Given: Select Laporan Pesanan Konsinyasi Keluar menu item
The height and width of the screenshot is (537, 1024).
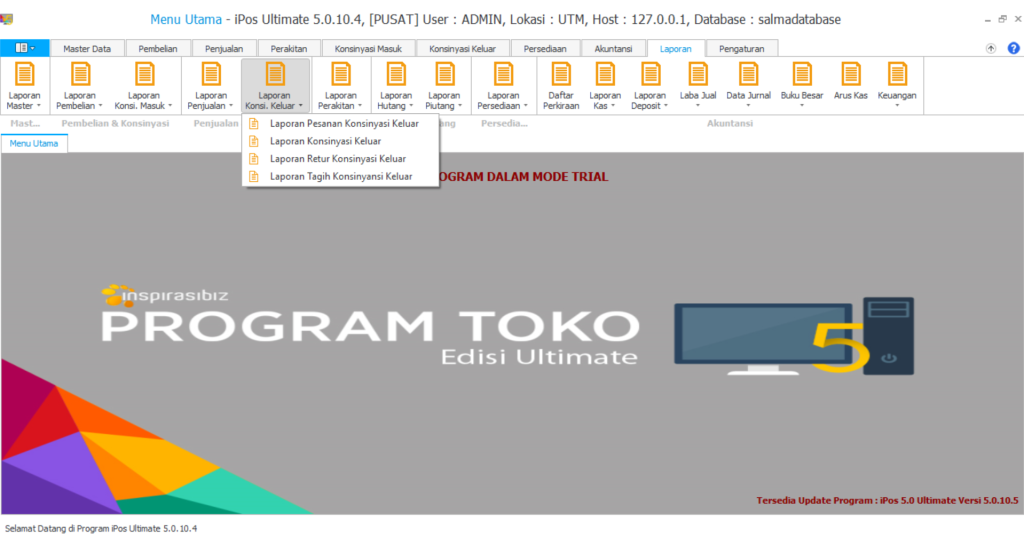Looking at the screenshot, I should (x=340, y=123).
